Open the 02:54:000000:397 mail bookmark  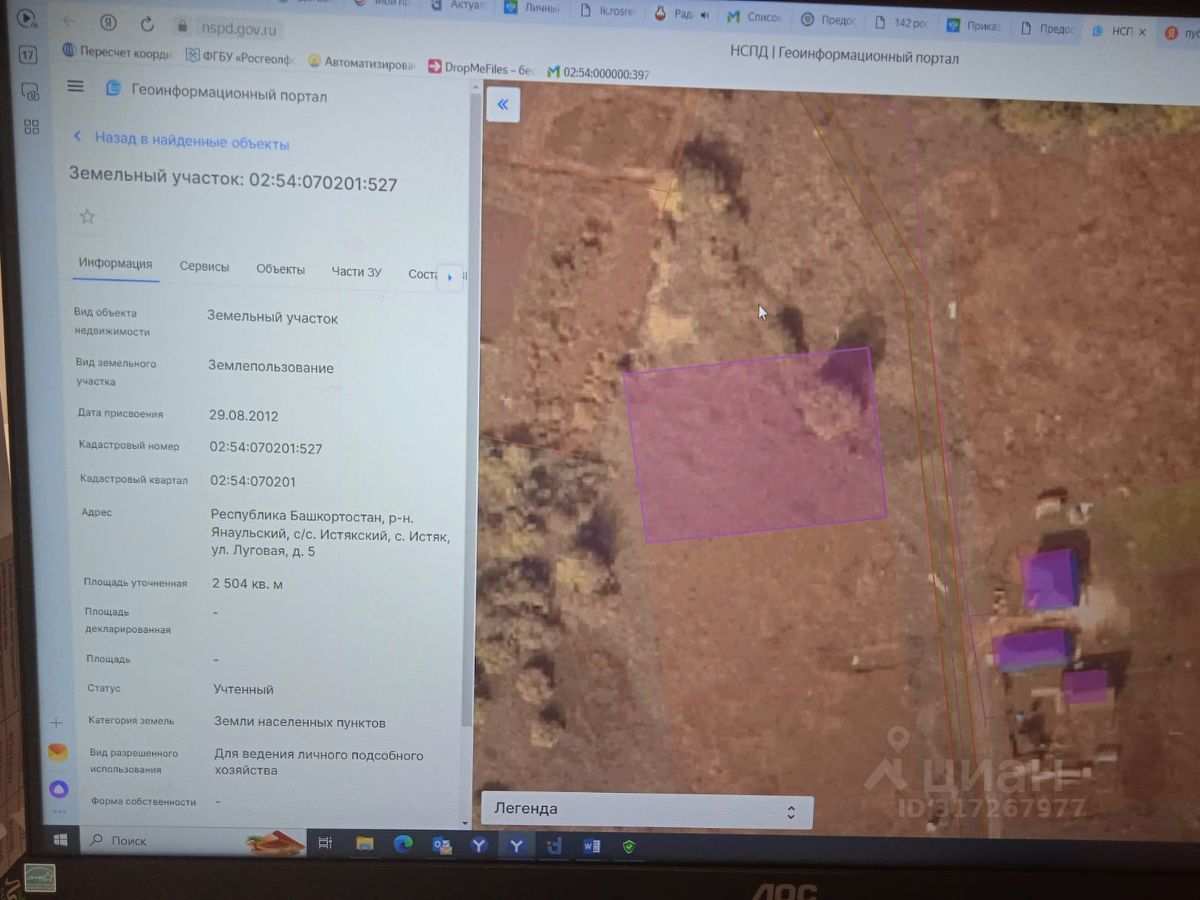[598, 73]
